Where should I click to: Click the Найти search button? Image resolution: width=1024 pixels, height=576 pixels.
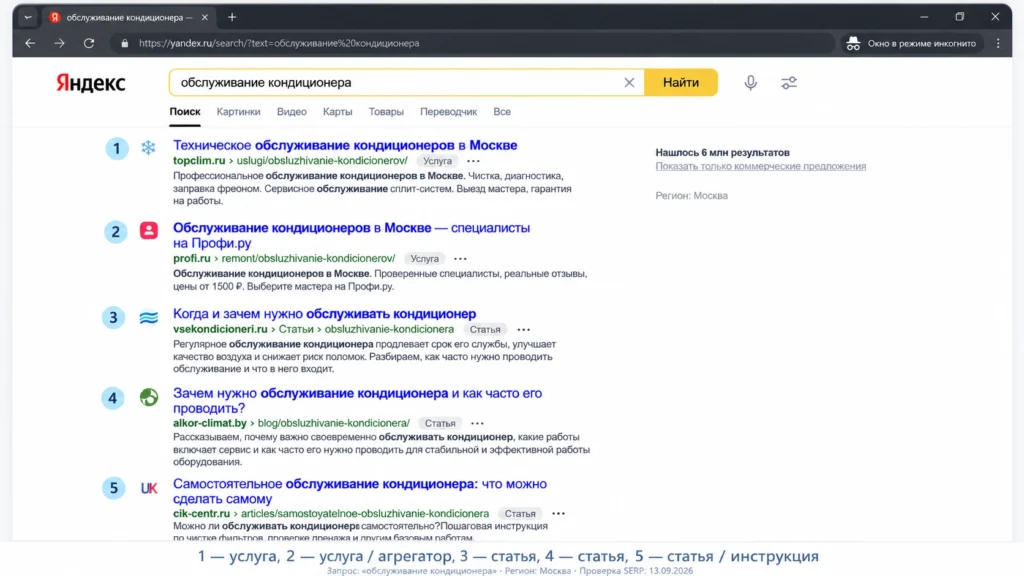click(x=680, y=82)
